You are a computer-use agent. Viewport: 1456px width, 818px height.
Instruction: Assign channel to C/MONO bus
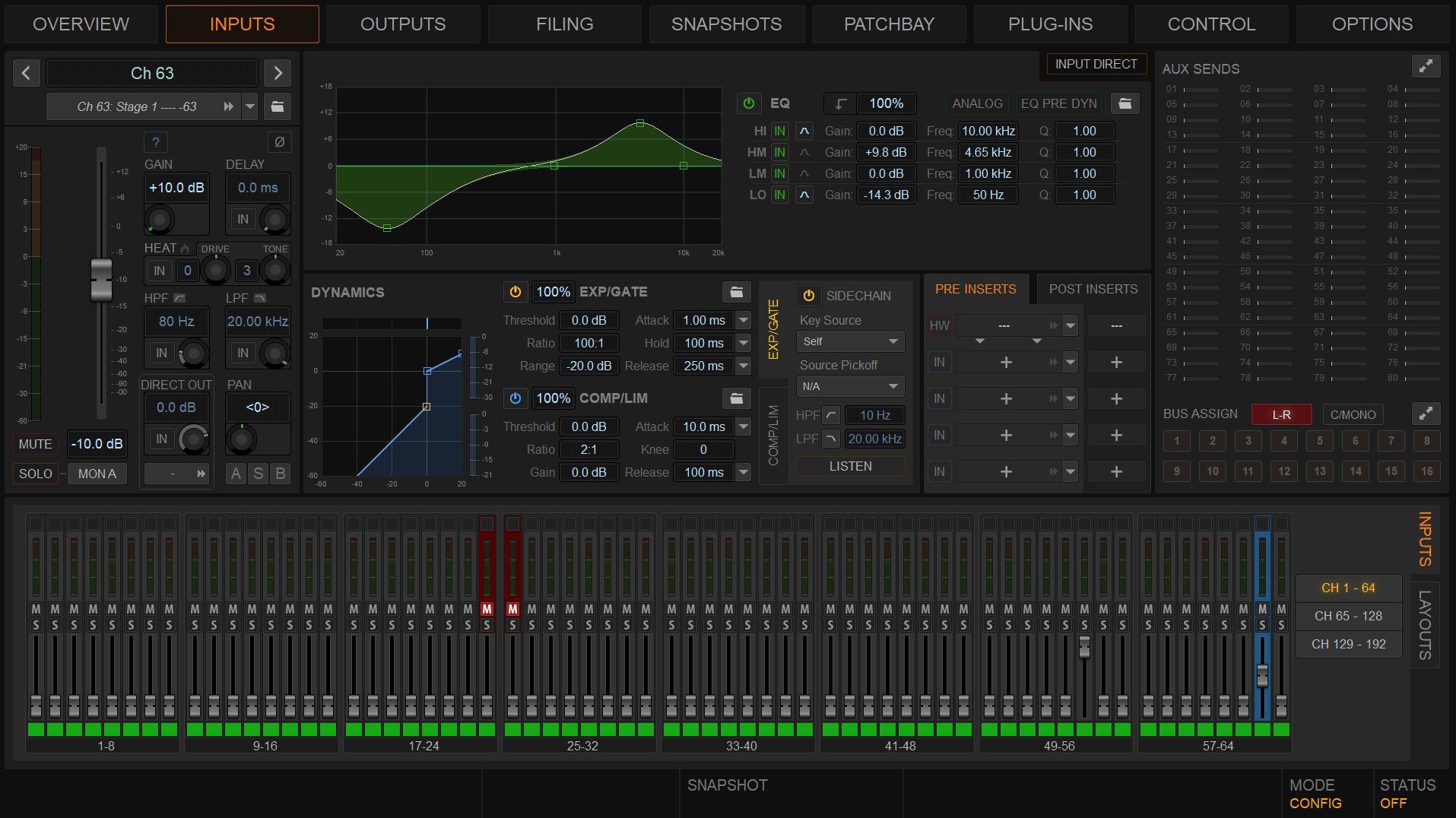point(1353,414)
